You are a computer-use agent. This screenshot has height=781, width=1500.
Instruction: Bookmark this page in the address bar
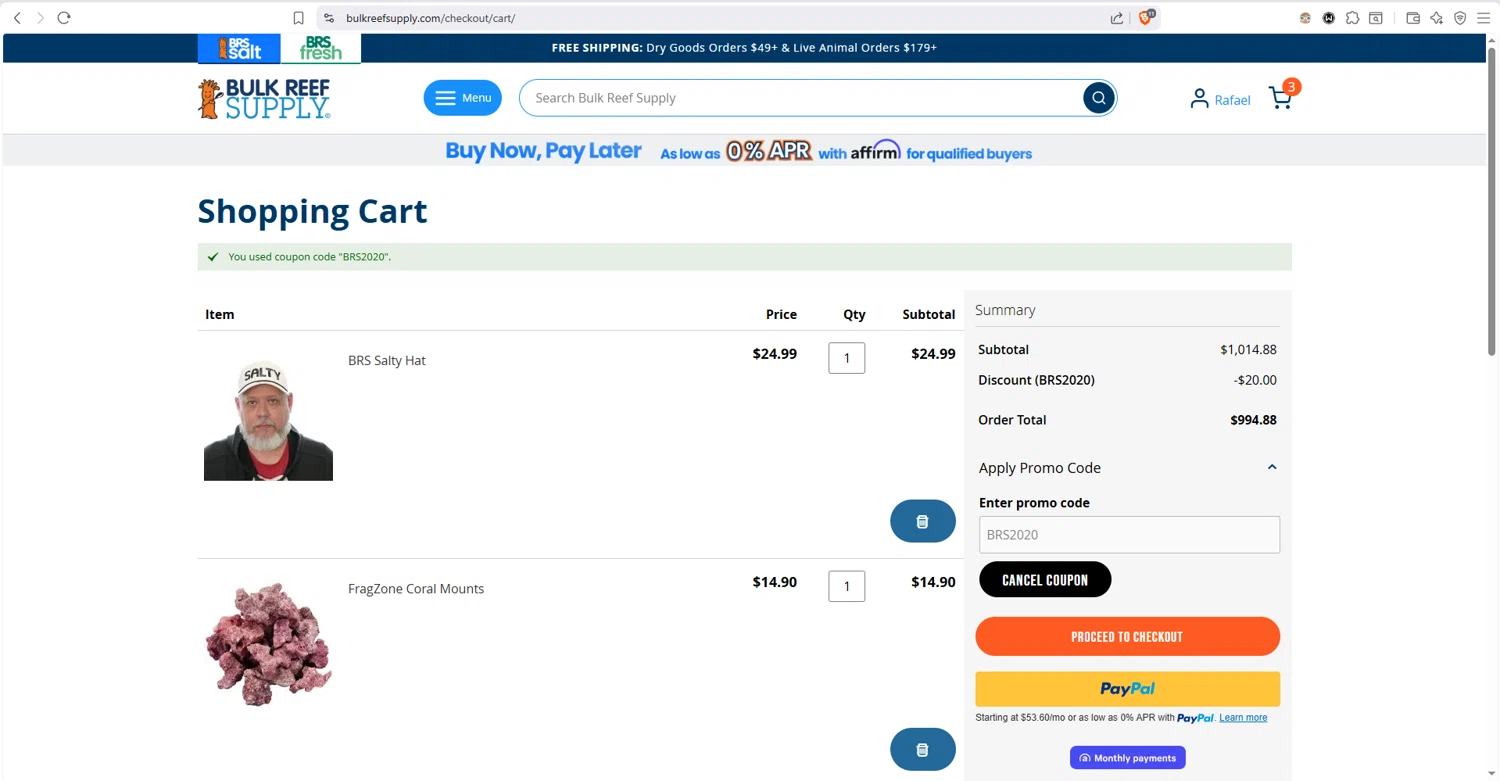[298, 18]
